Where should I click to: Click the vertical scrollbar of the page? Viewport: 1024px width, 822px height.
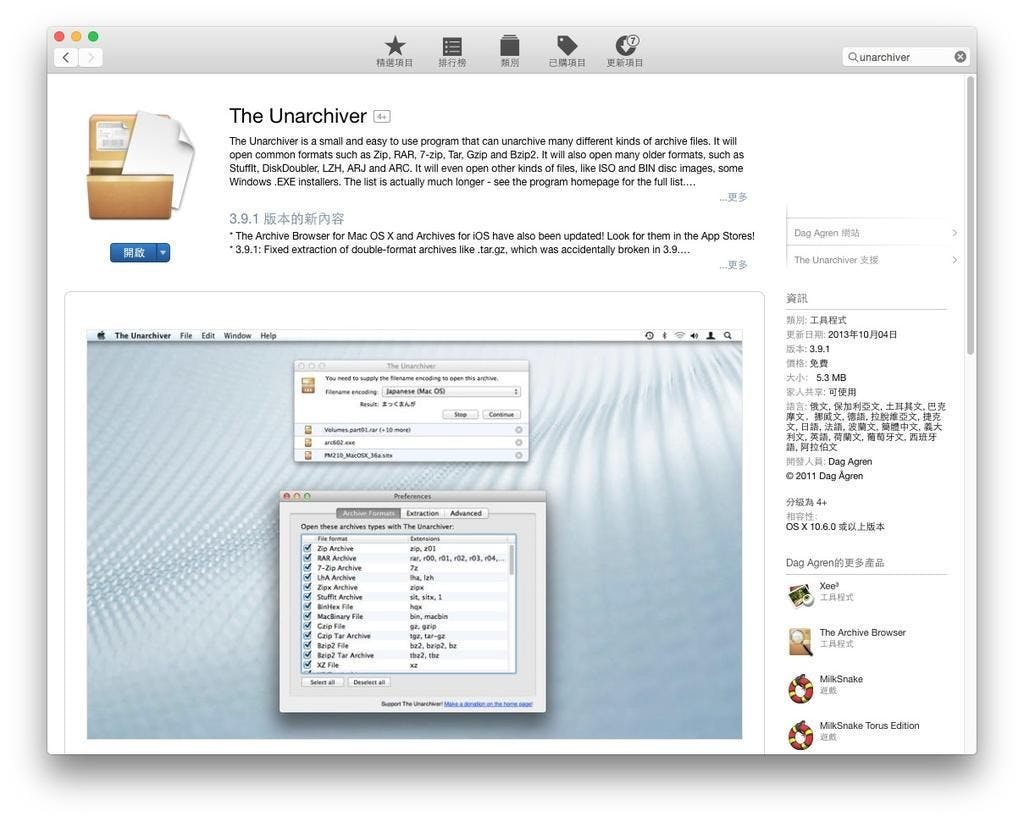click(971, 215)
